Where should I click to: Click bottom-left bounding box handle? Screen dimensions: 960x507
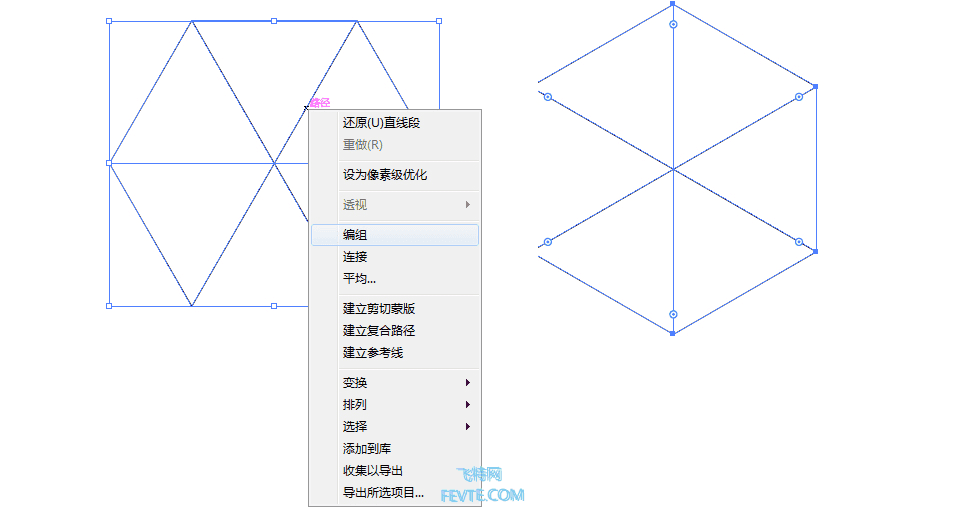click(109, 306)
